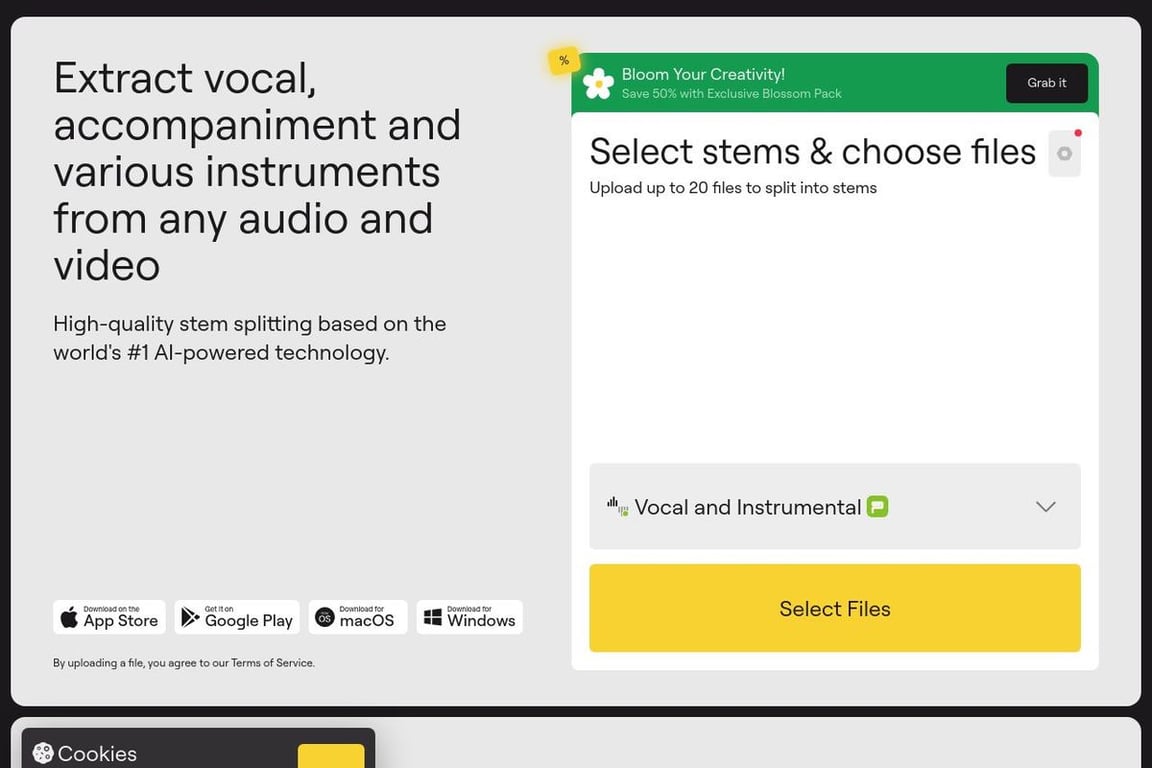Click the Select stems & choose files heading
Image resolution: width=1152 pixels, height=768 pixels.
tap(813, 151)
